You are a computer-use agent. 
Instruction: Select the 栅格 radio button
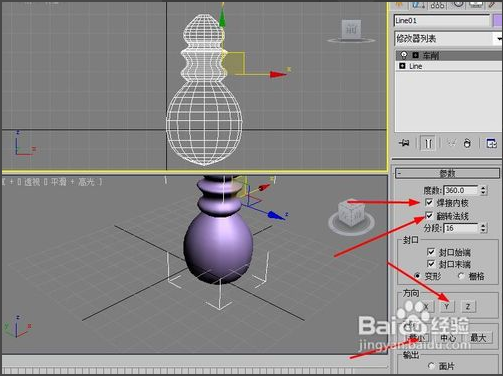pos(462,276)
